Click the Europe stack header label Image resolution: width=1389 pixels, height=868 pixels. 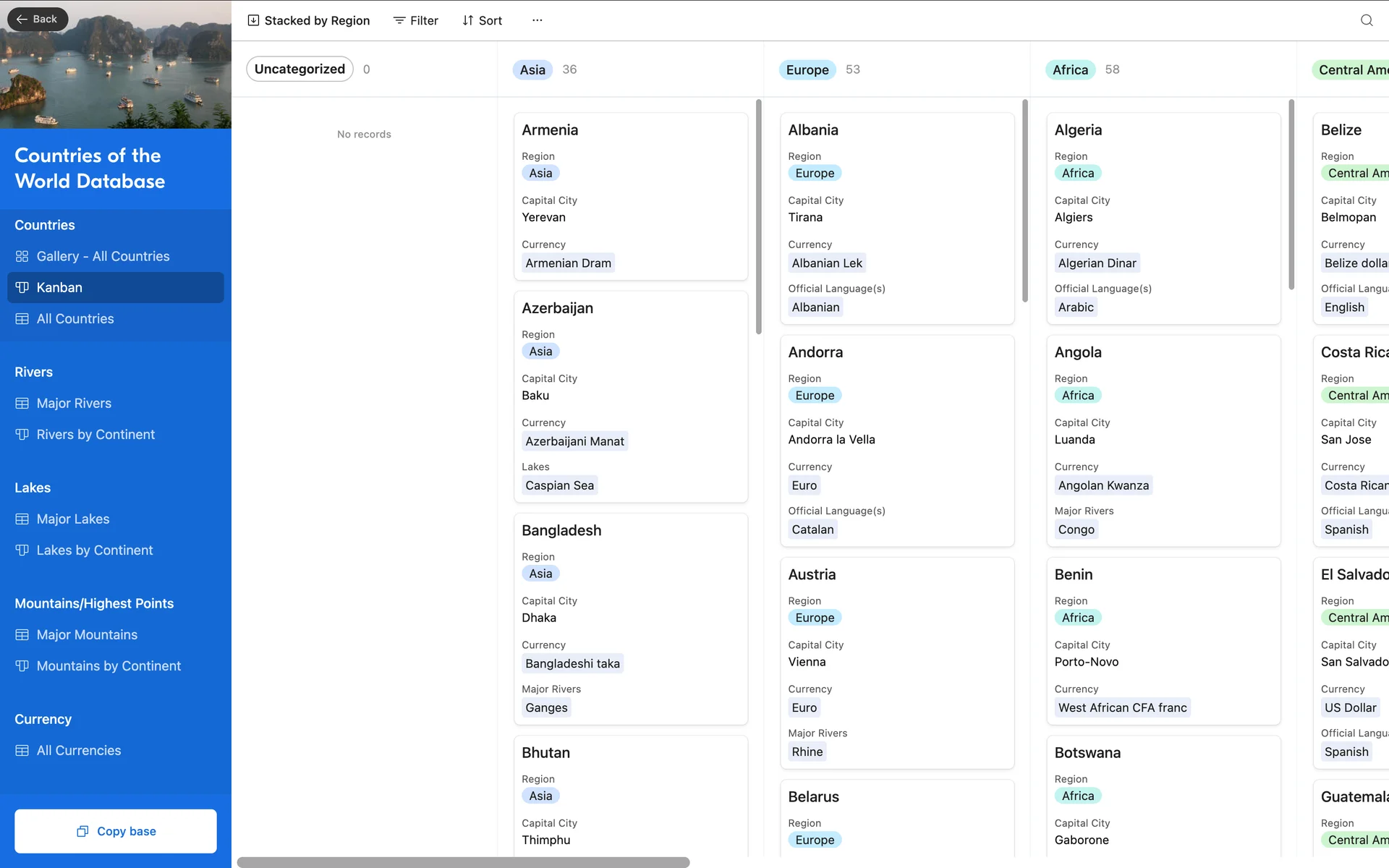(807, 69)
